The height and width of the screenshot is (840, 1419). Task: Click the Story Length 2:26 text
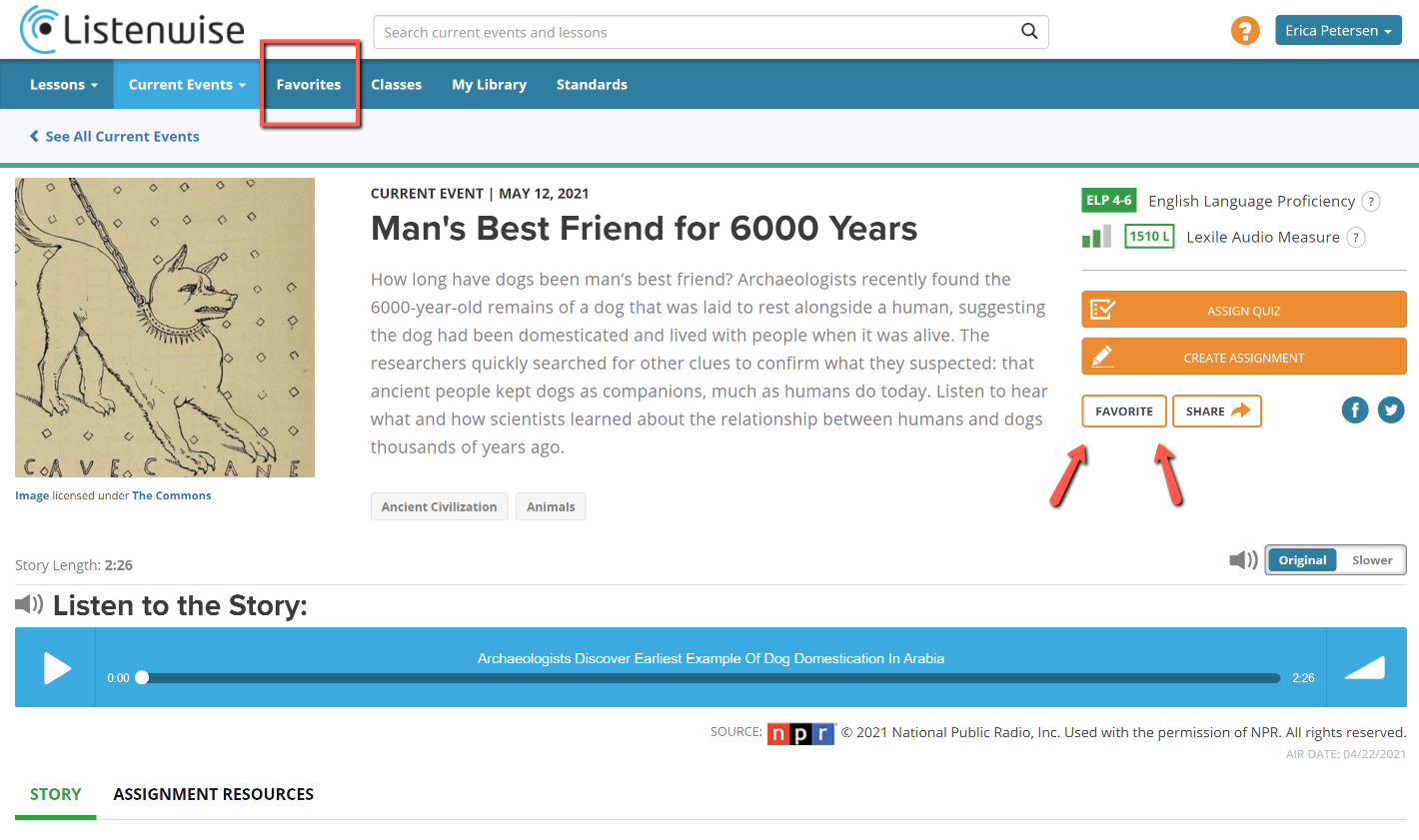point(74,565)
